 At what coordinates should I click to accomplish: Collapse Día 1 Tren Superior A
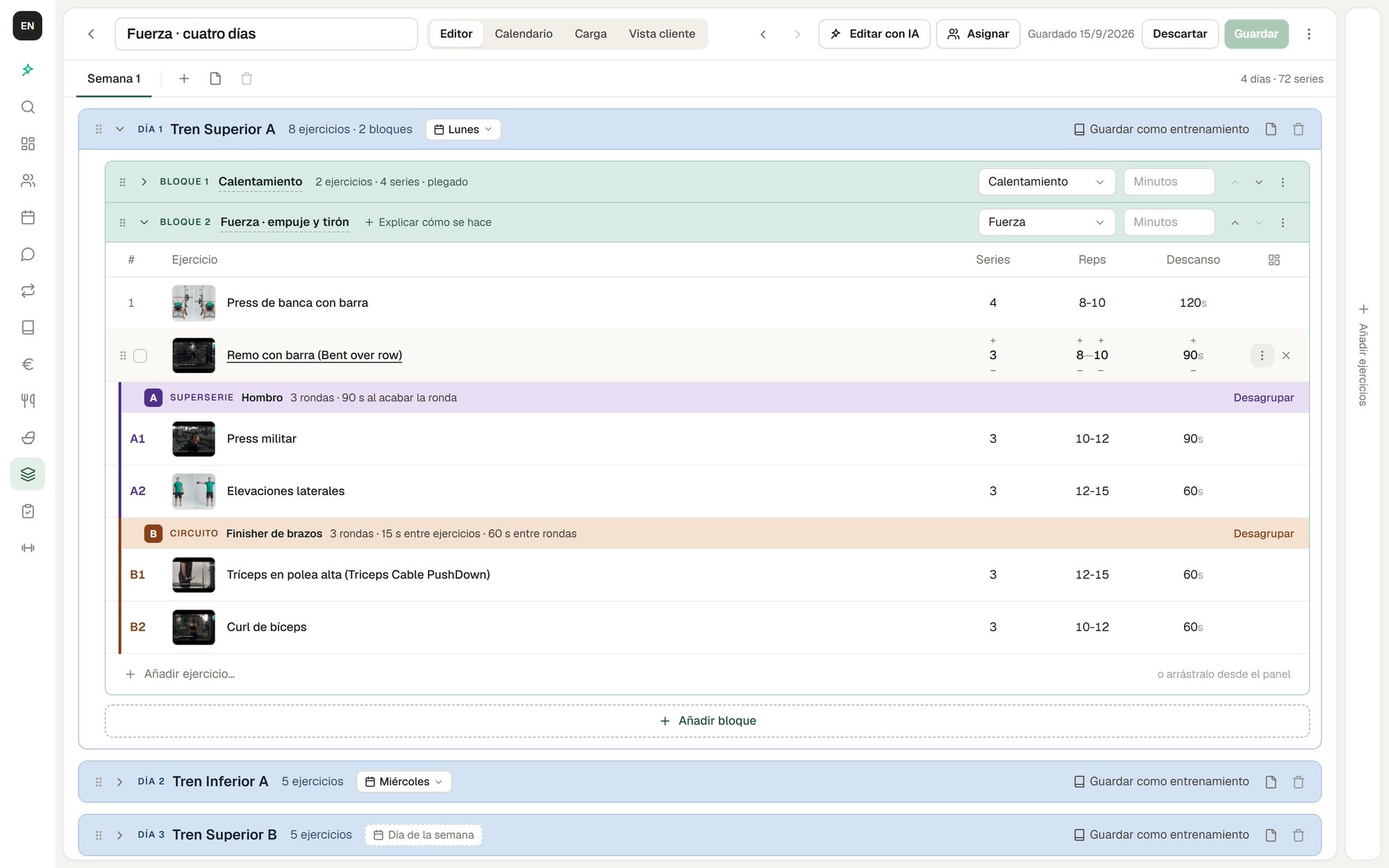click(x=119, y=129)
